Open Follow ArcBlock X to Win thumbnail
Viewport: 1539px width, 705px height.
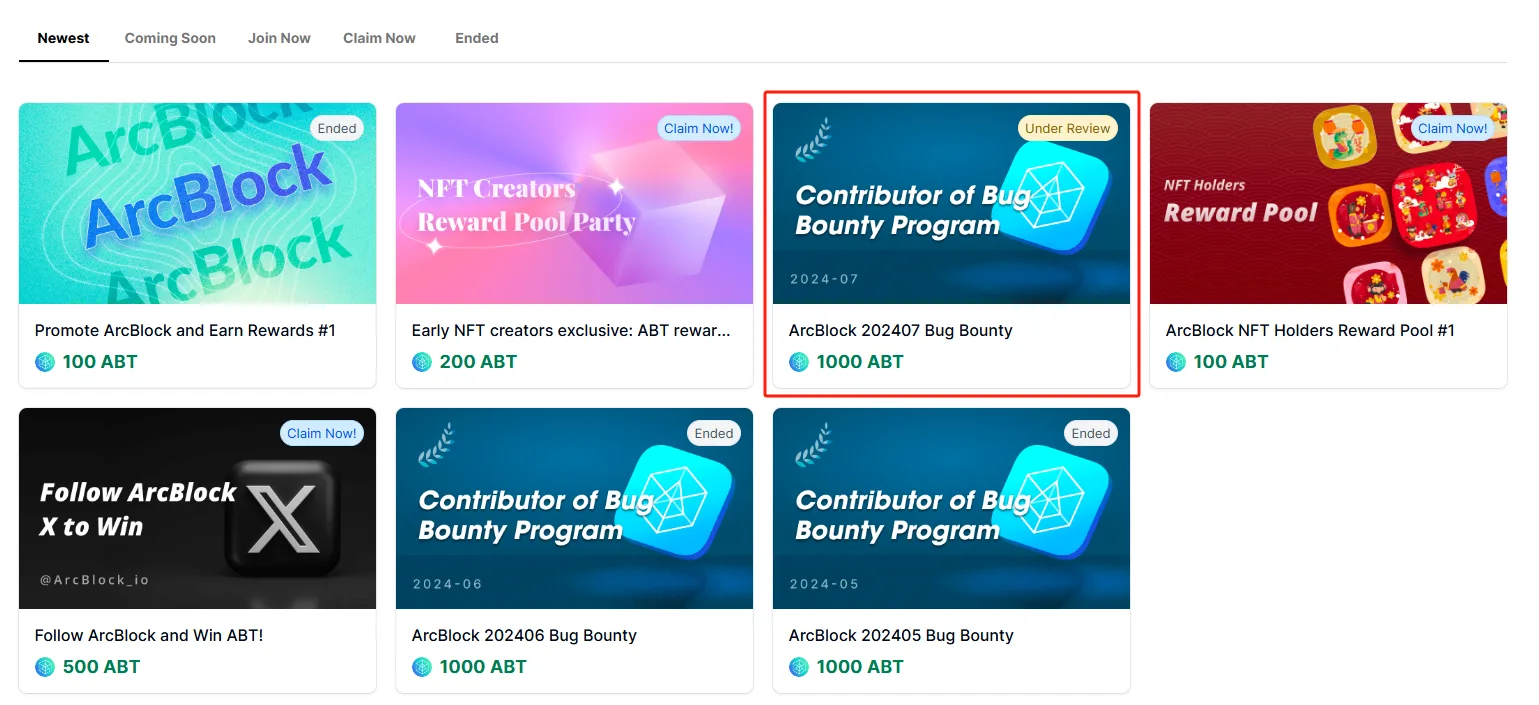(197, 508)
